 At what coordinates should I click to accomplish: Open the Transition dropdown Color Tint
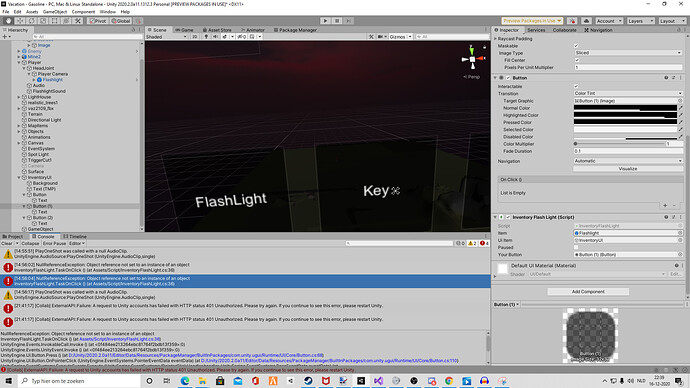(x=628, y=93)
